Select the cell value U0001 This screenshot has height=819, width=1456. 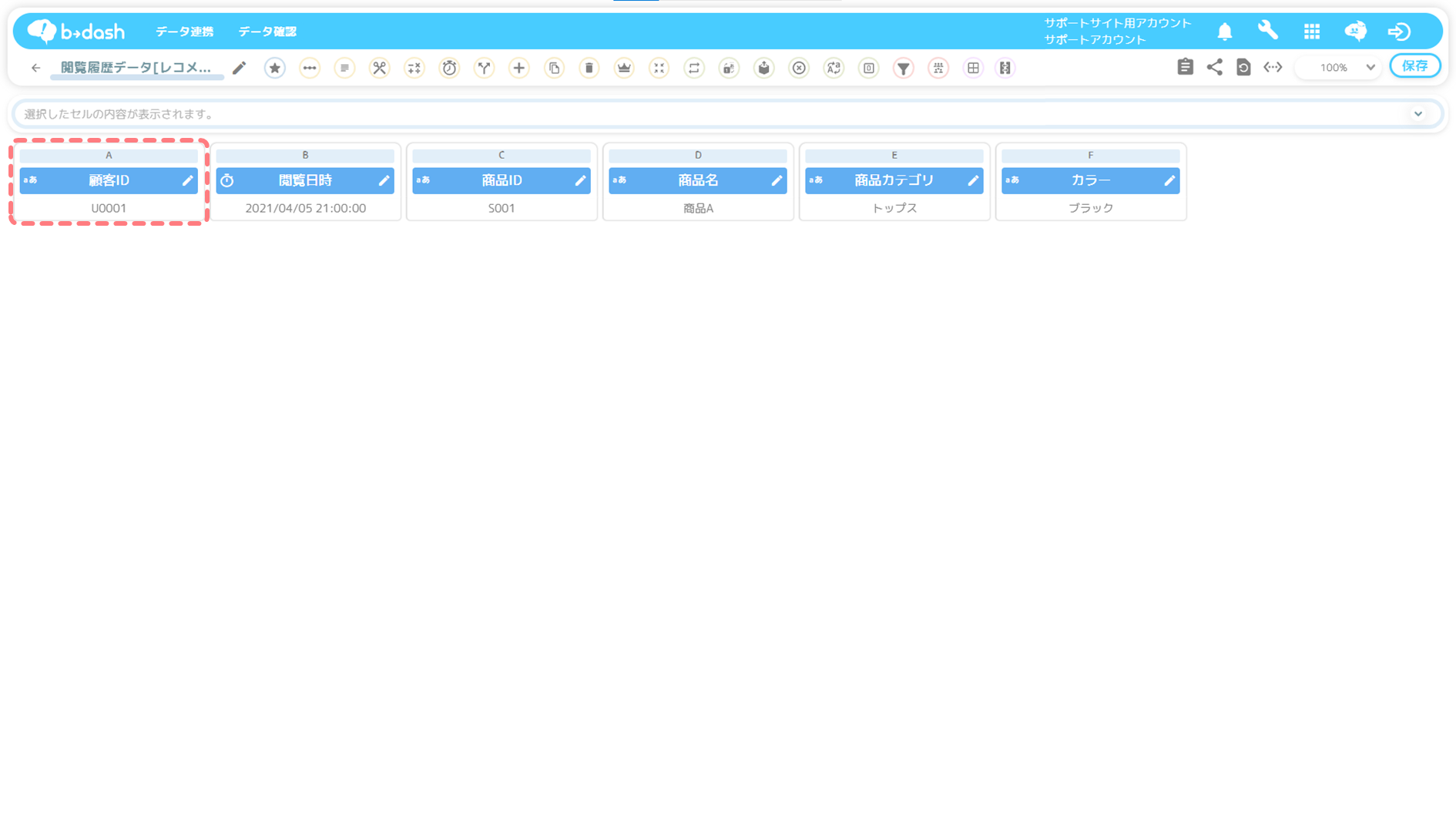click(109, 208)
